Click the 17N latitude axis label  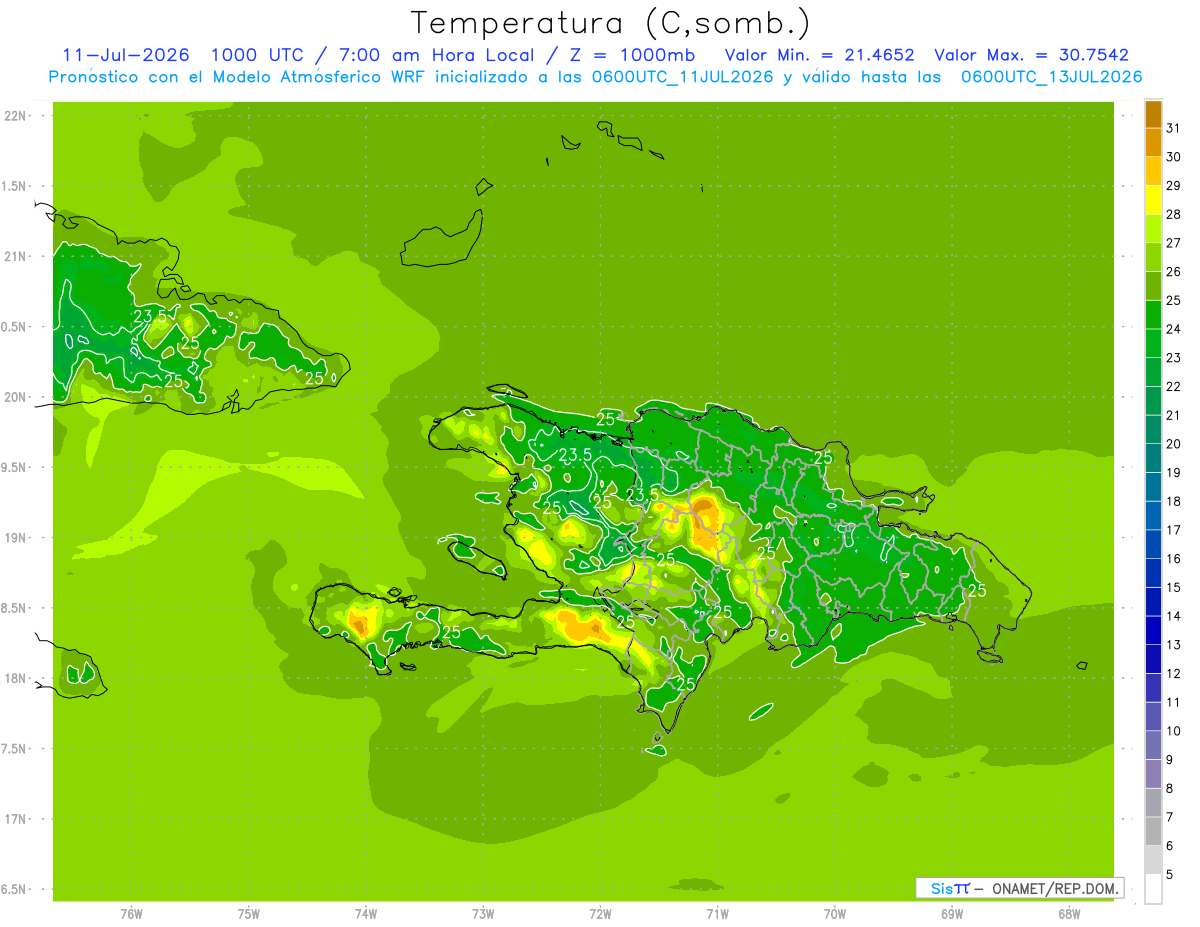(17, 819)
